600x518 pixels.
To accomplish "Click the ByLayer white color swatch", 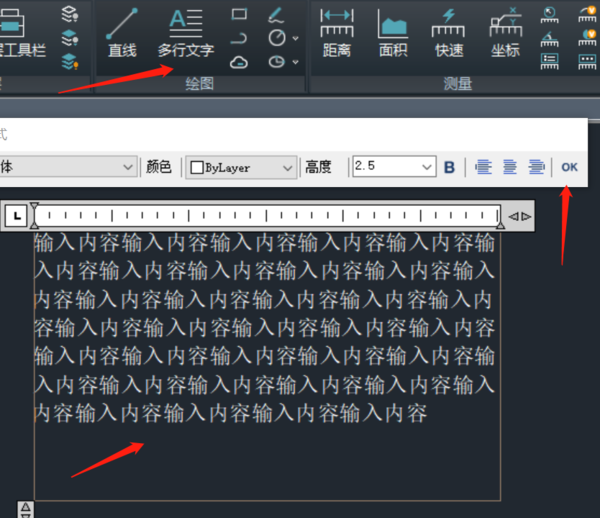I will 197,168.
